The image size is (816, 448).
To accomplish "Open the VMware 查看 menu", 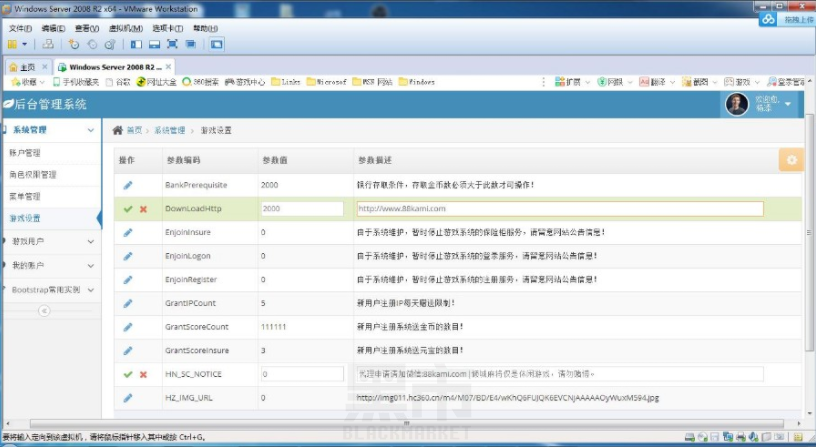I will [86, 28].
